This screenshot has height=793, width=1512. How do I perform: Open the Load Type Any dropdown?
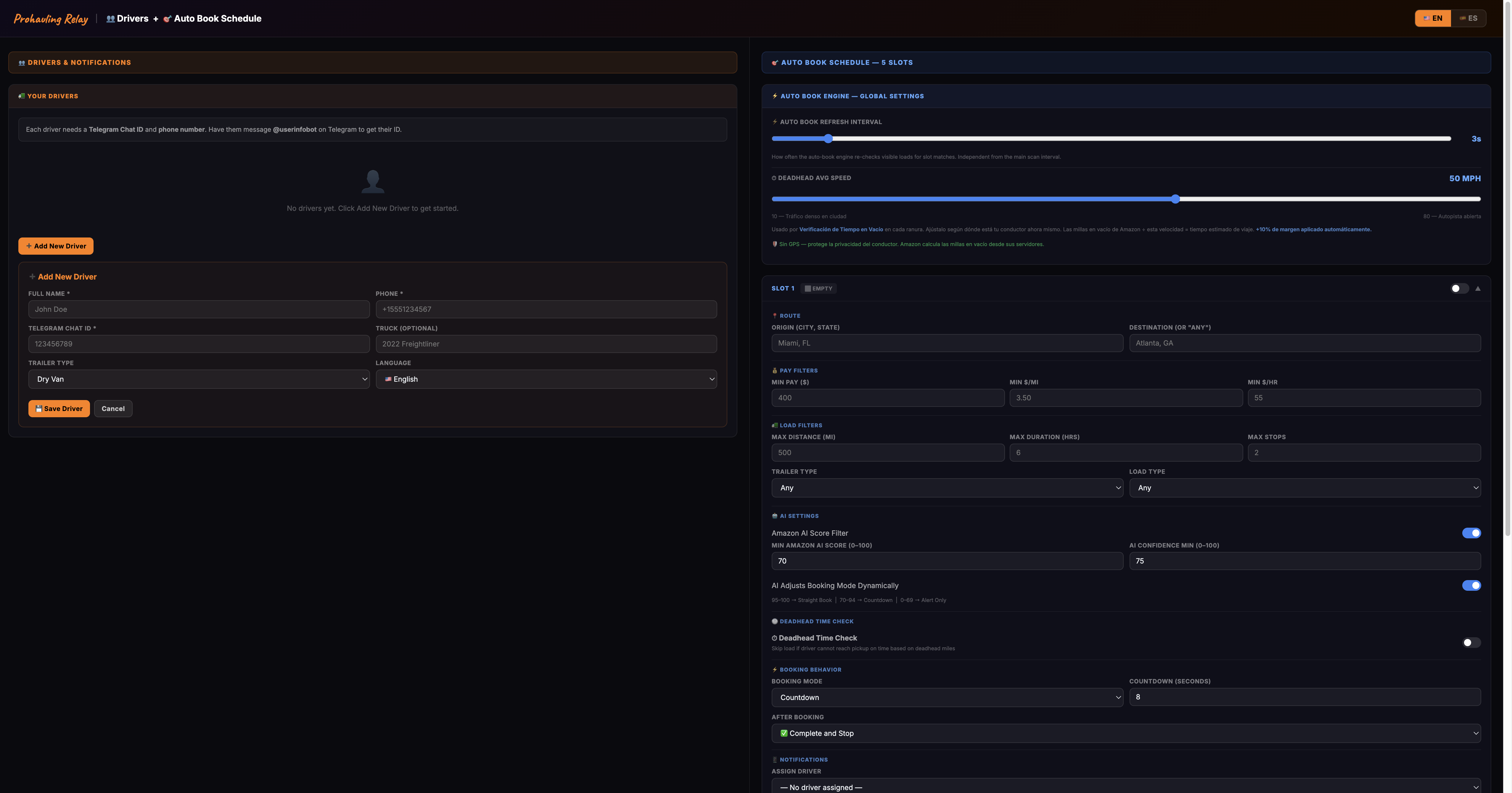point(1305,488)
